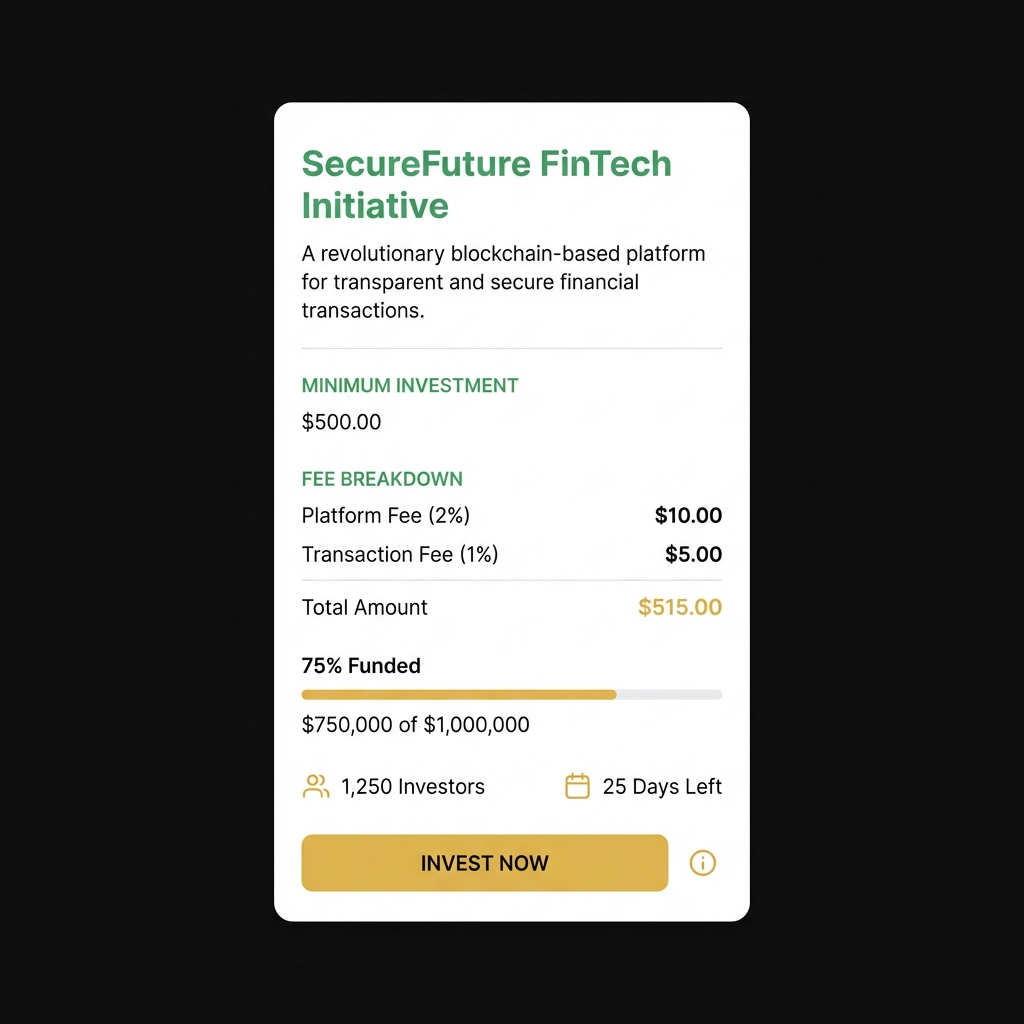Click the 75% Funded label
This screenshot has width=1024, height=1024.
[361, 665]
